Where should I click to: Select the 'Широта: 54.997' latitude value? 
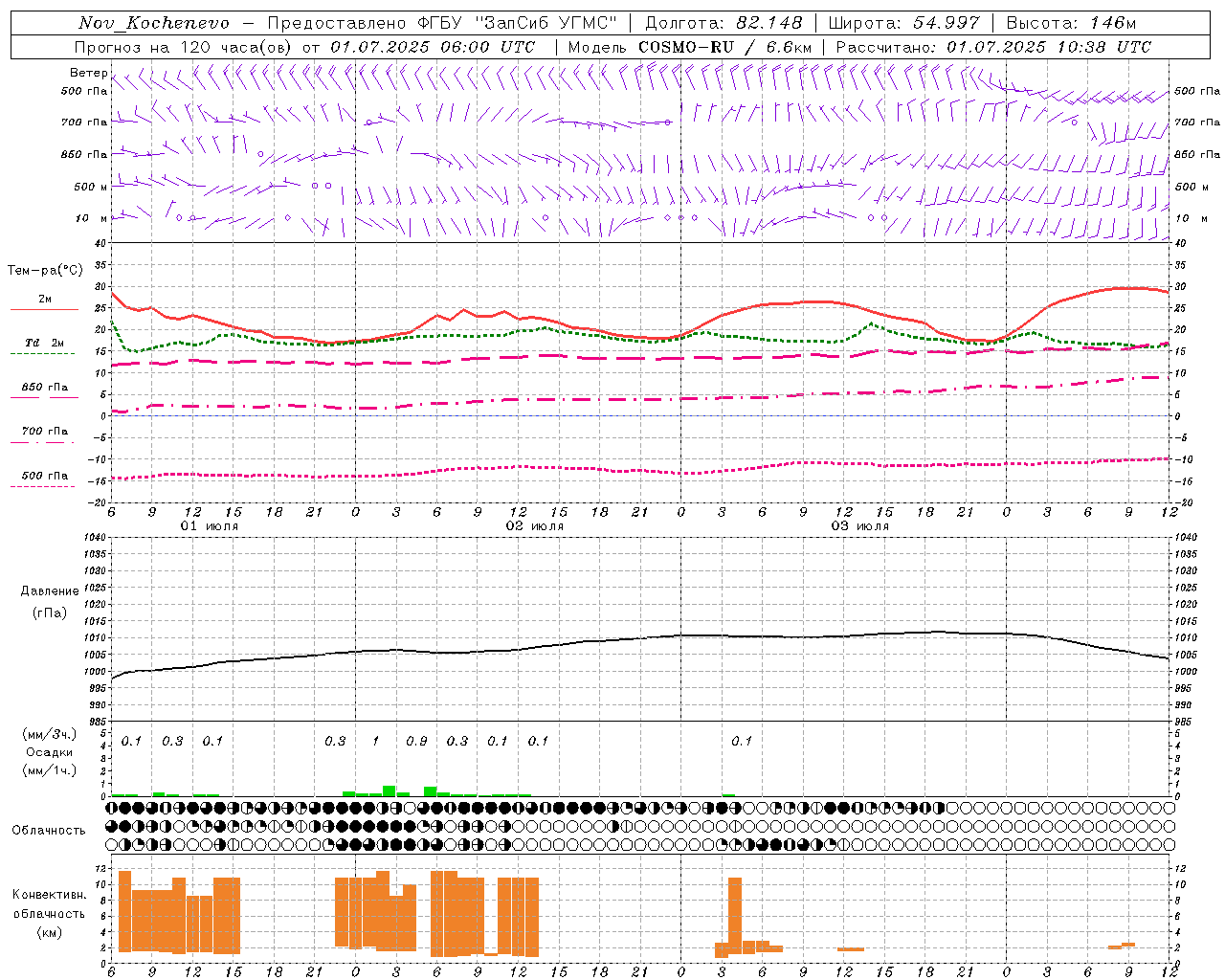(903, 23)
